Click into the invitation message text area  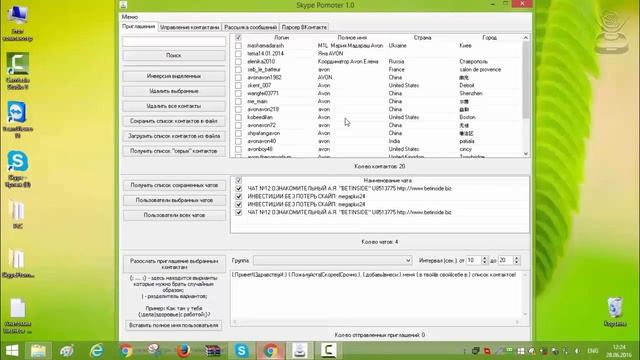click(376, 295)
